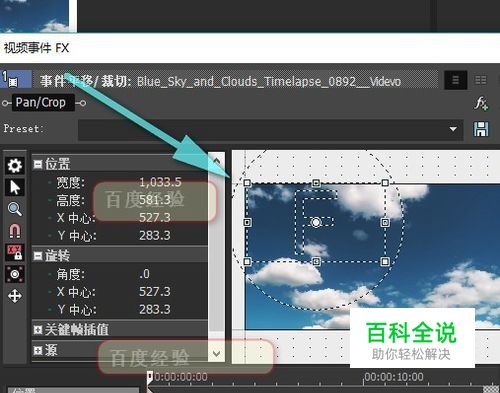Screen dimensions: 500x393
Task: Click the 高度 value 581.3
Action: (155, 200)
